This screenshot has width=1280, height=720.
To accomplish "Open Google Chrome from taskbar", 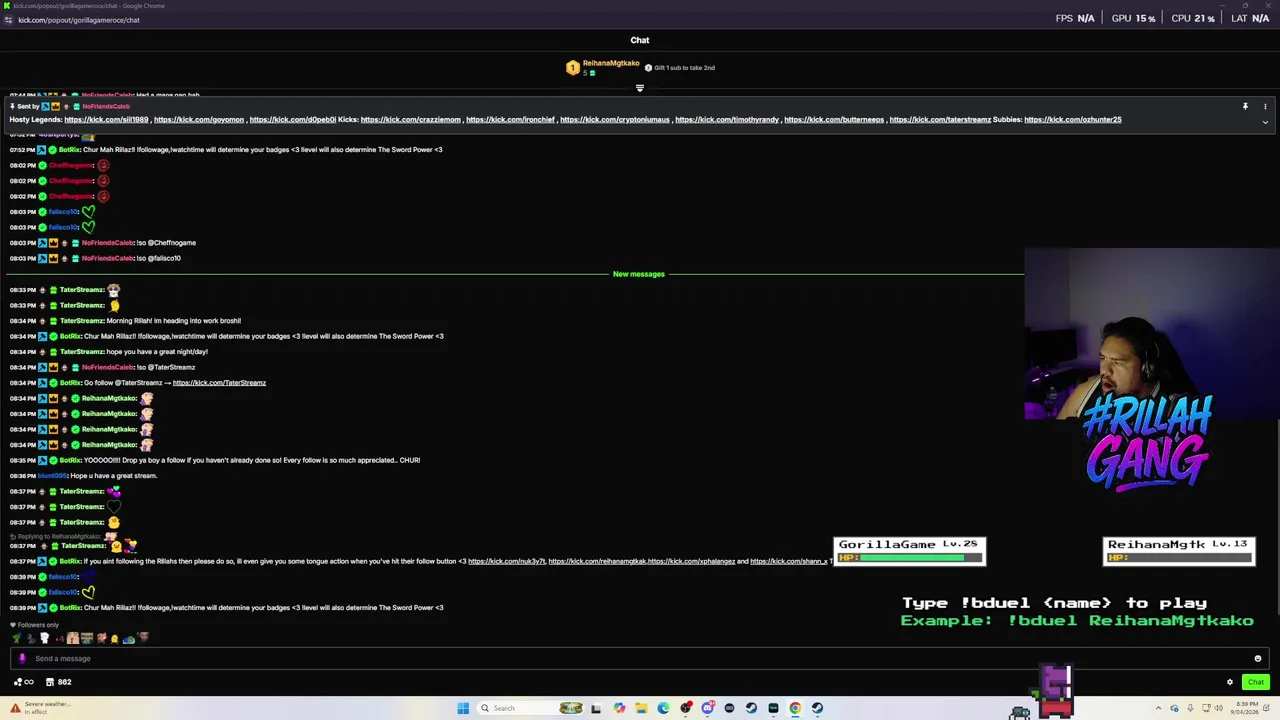I will [795, 708].
